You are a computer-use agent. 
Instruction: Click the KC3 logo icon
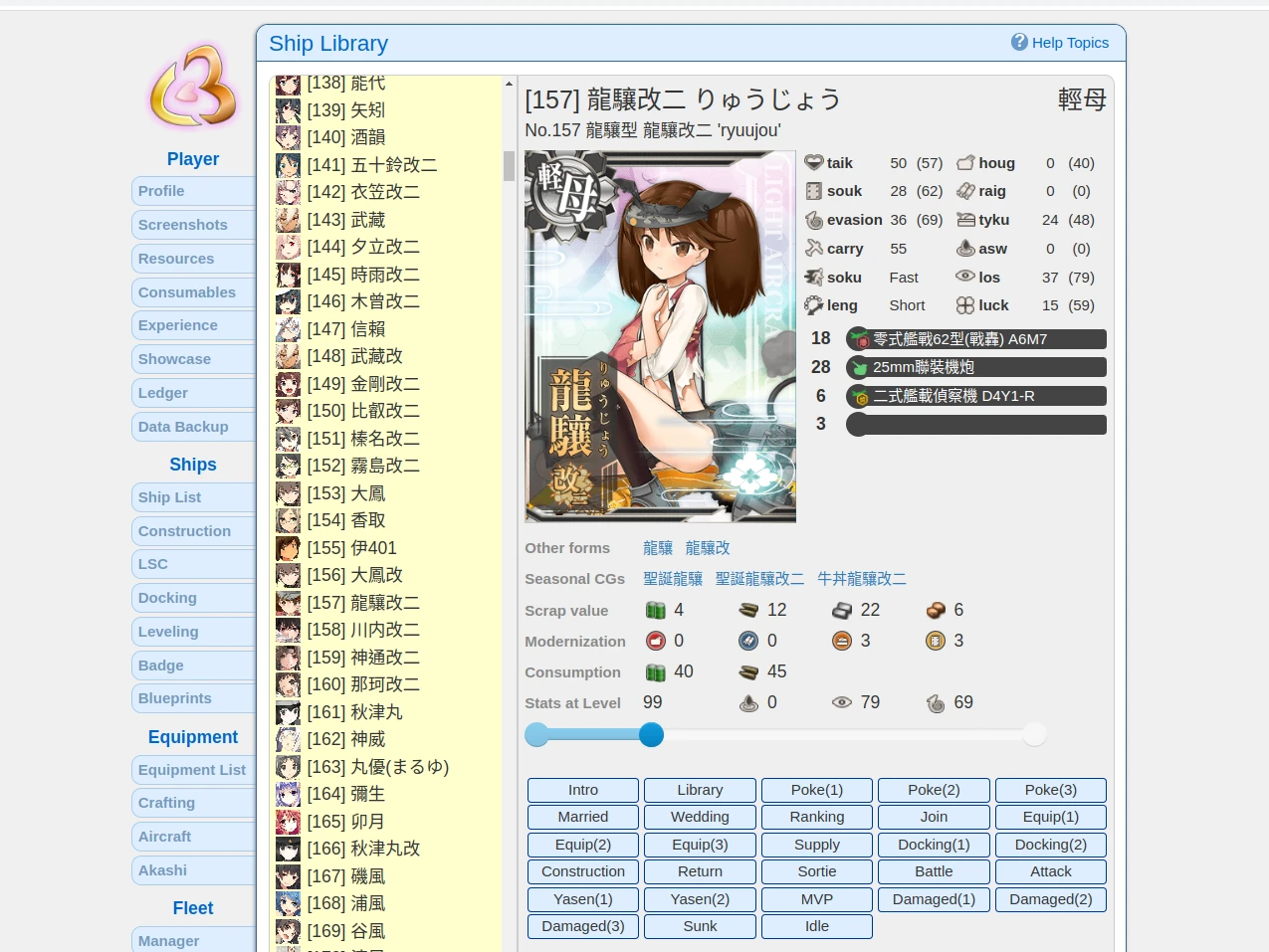pos(193,86)
